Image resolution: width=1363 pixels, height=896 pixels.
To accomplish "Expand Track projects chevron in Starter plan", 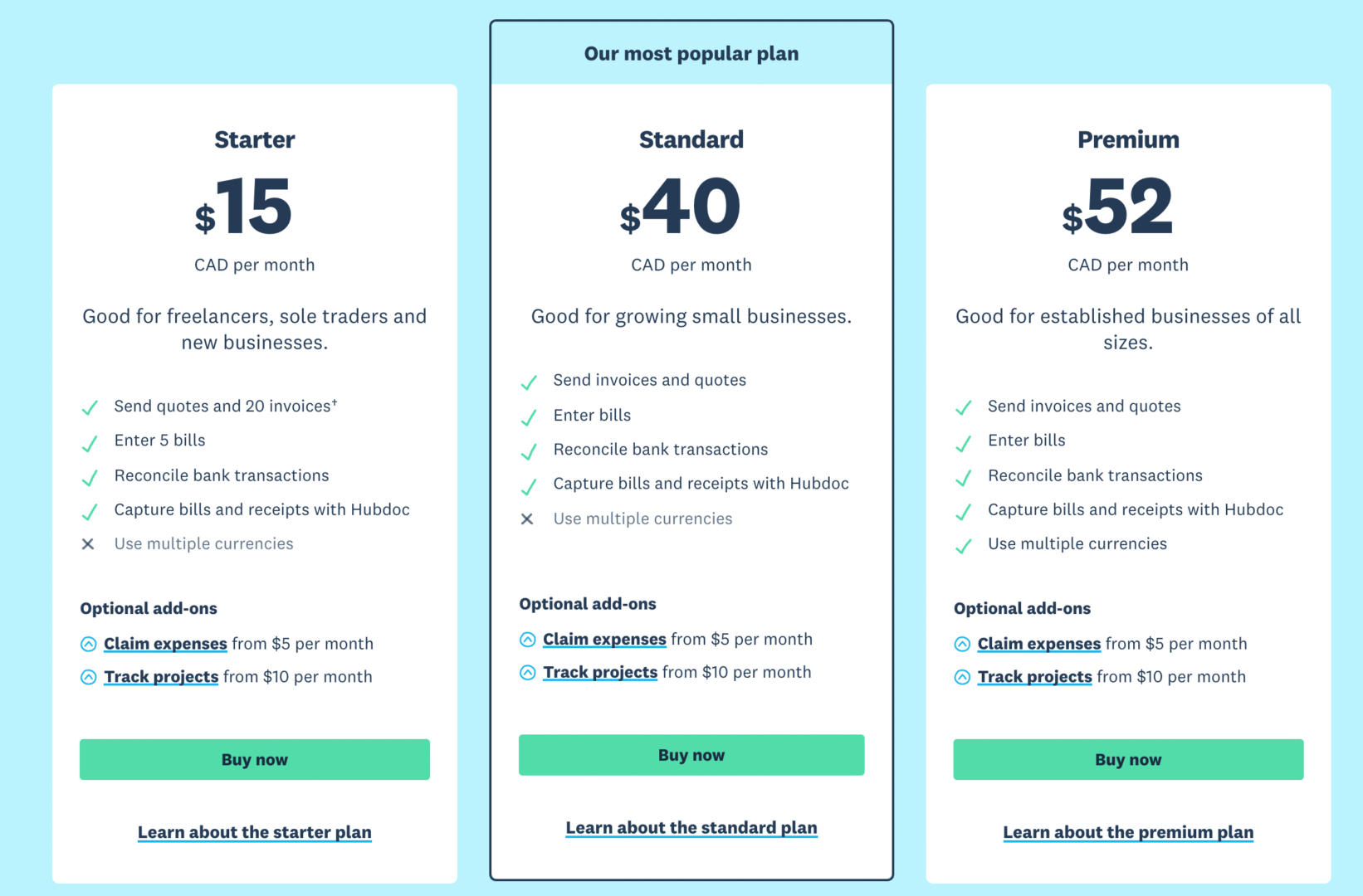I will (x=89, y=677).
